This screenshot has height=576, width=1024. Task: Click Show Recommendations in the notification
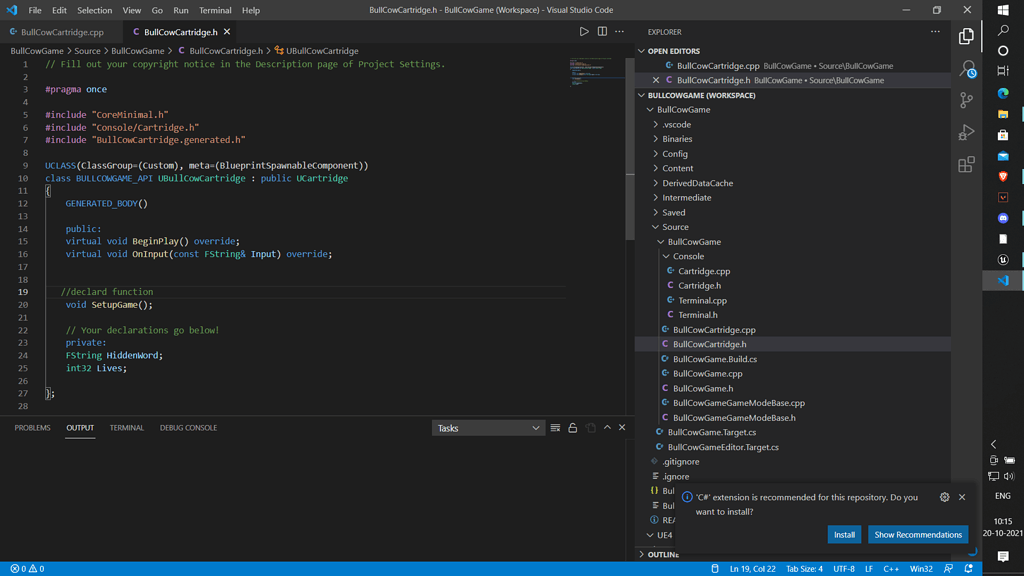click(x=918, y=534)
